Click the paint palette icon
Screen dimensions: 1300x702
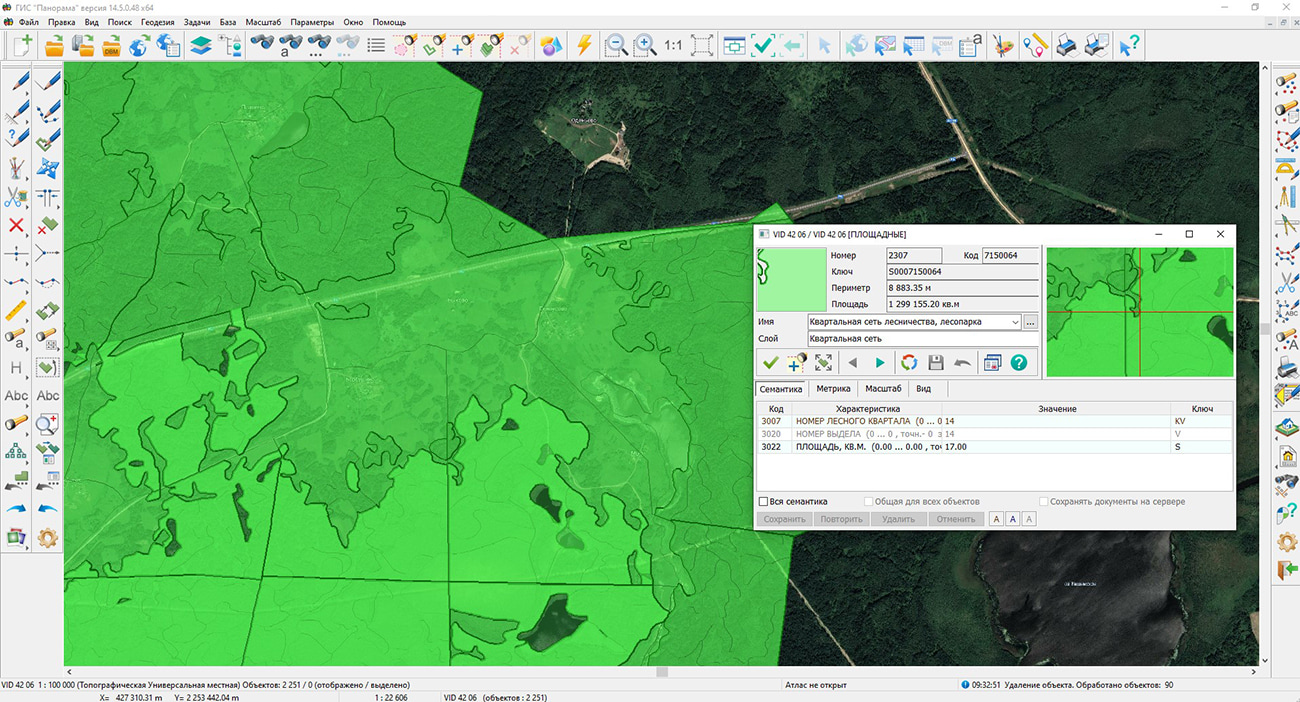[x=1004, y=45]
